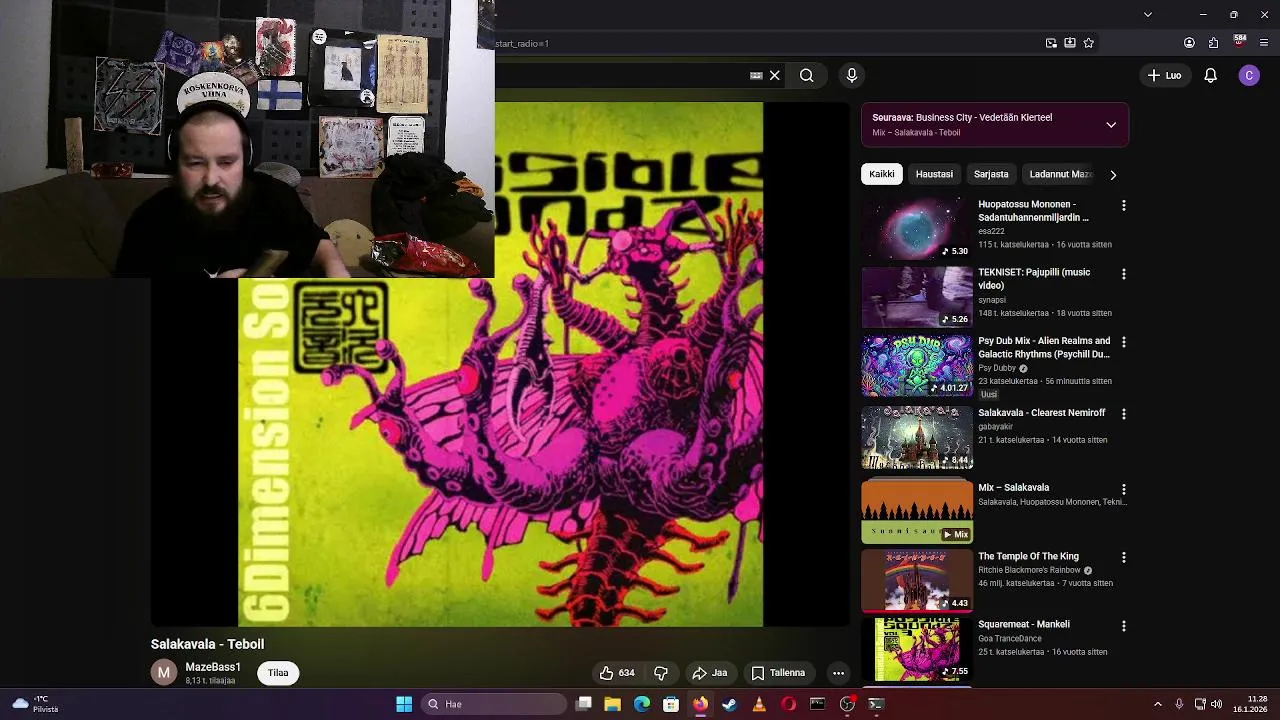The height and width of the screenshot is (720, 1280).
Task: Open Opera browser from the taskbar
Action: 788,704
